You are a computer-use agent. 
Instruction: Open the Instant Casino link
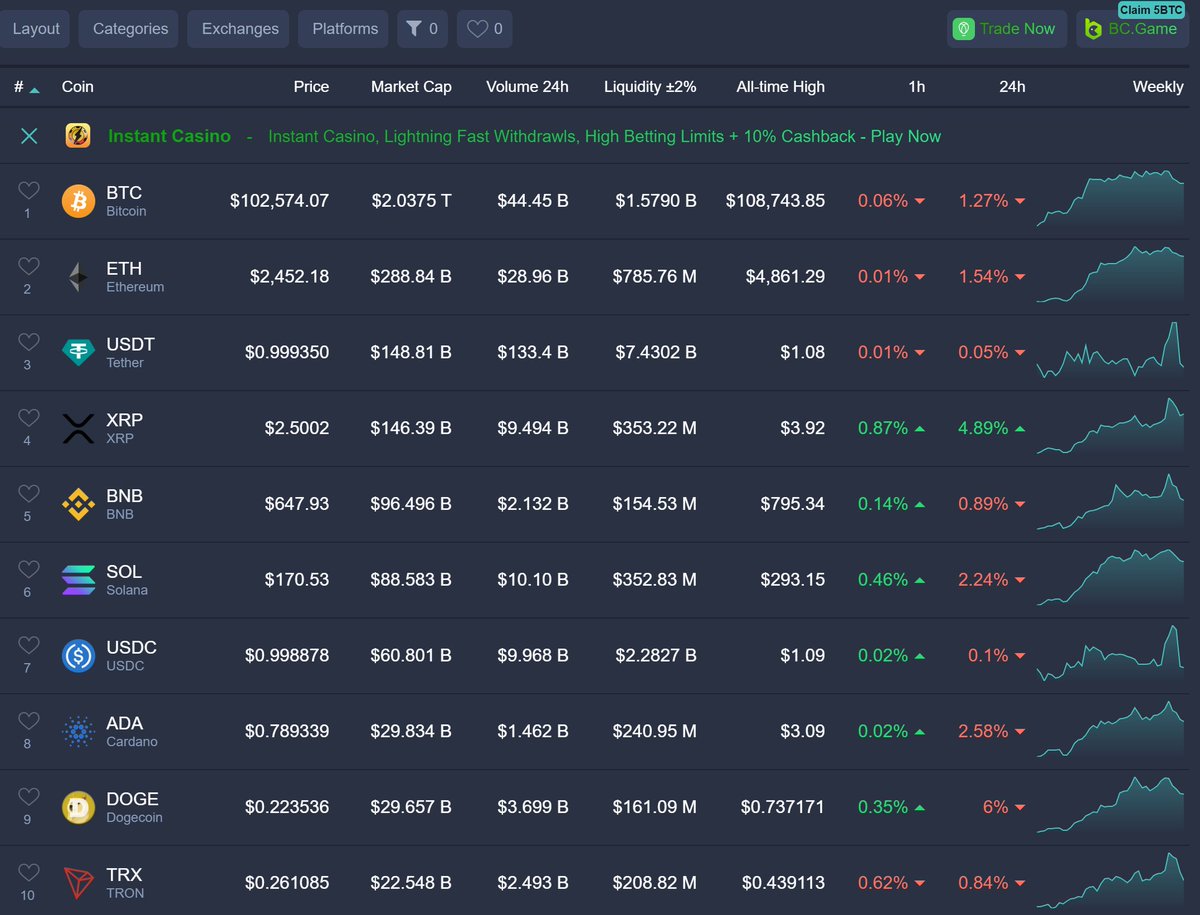(169, 136)
